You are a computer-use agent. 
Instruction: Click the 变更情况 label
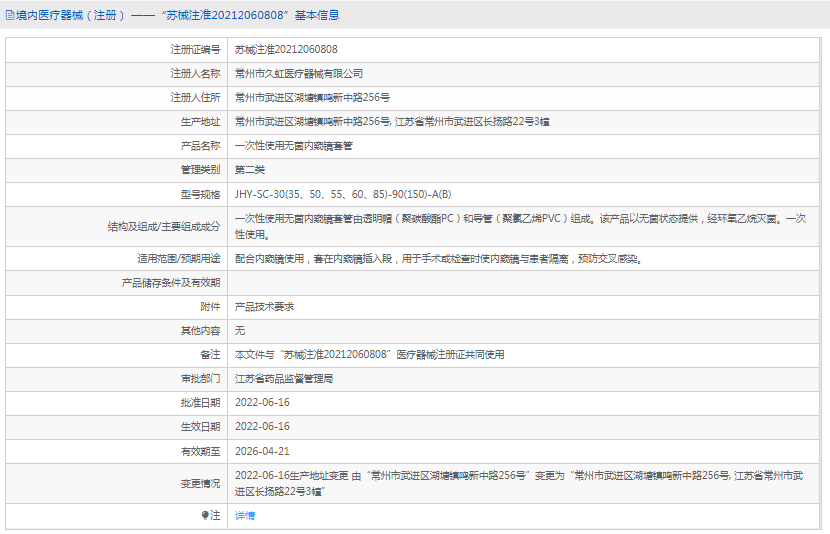pos(200,484)
